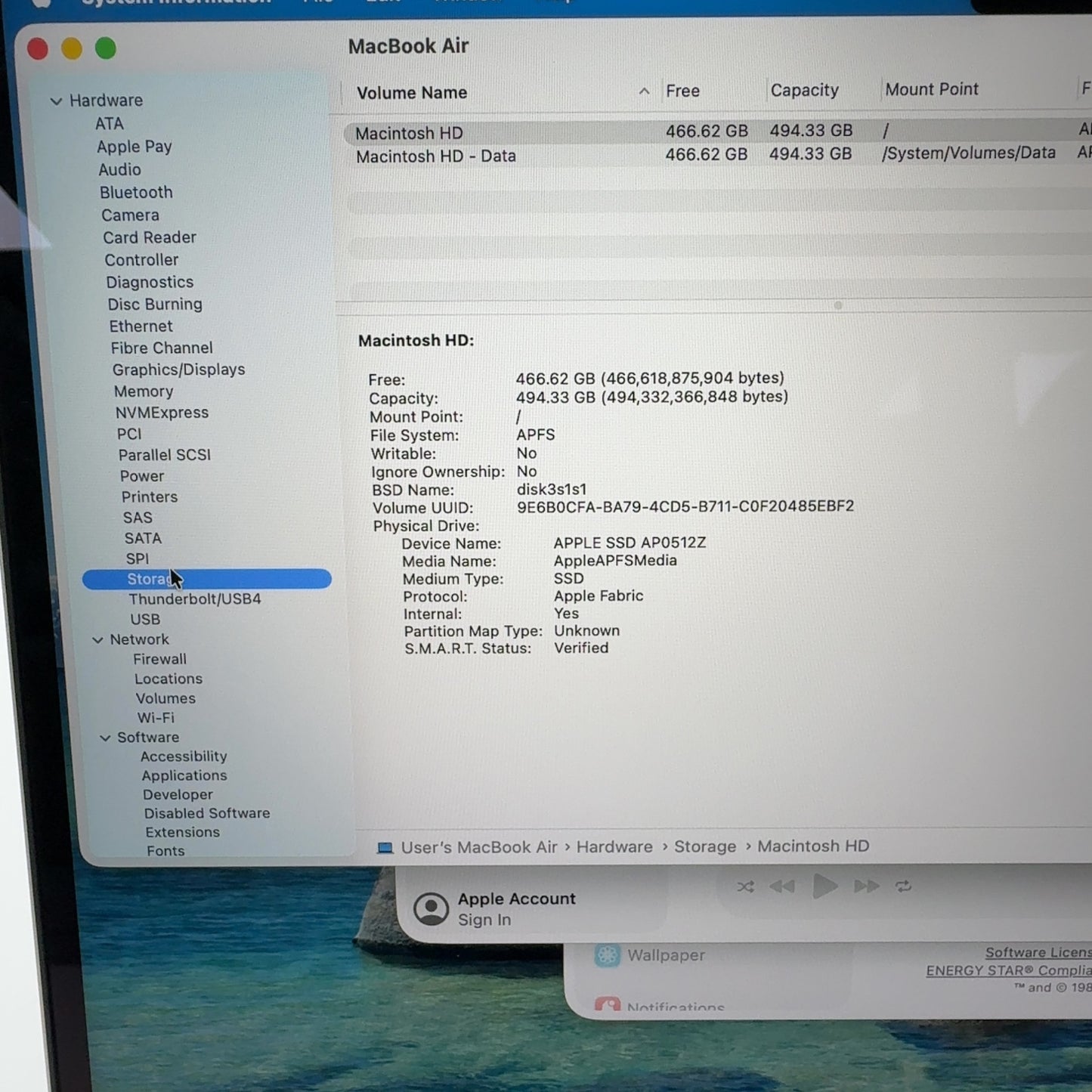Select USB in the Hardware list
This screenshot has width=1092, height=1092.
(144, 620)
